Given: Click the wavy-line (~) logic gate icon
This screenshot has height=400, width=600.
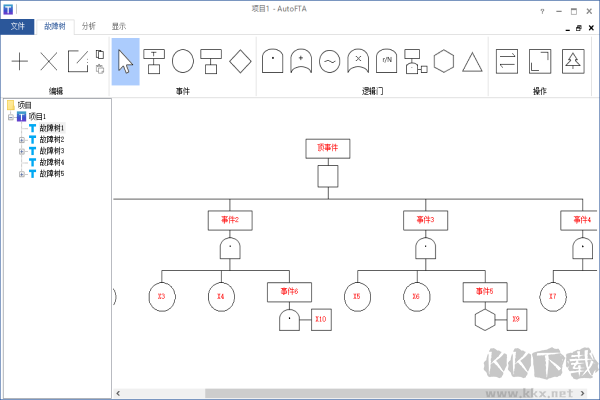Looking at the screenshot, I should click(x=329, y=61).
